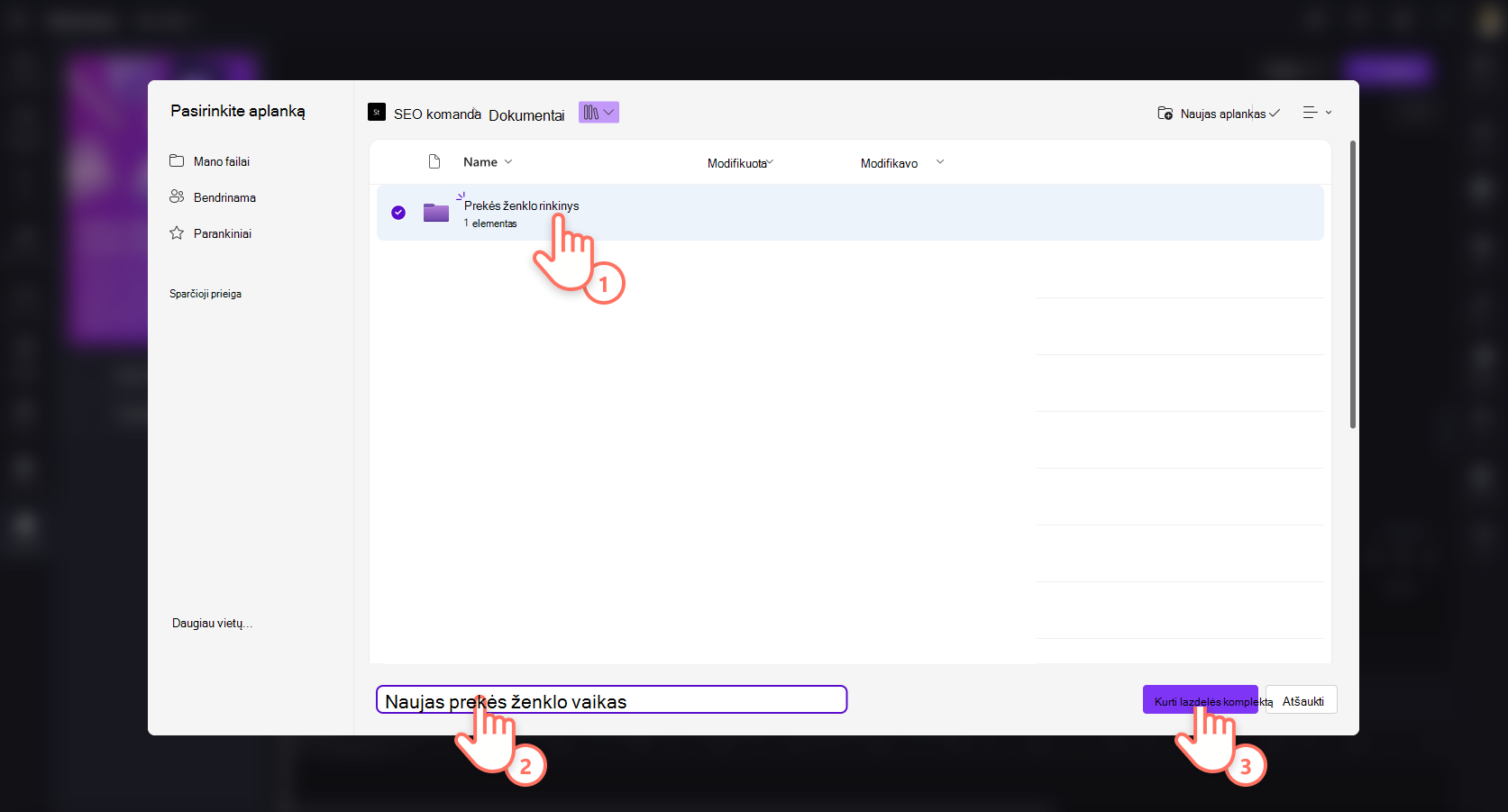Image resolution: width=1508 pixels, height=812 pixels.
Task: Open the view options list menu
Action: [1317, 113]
